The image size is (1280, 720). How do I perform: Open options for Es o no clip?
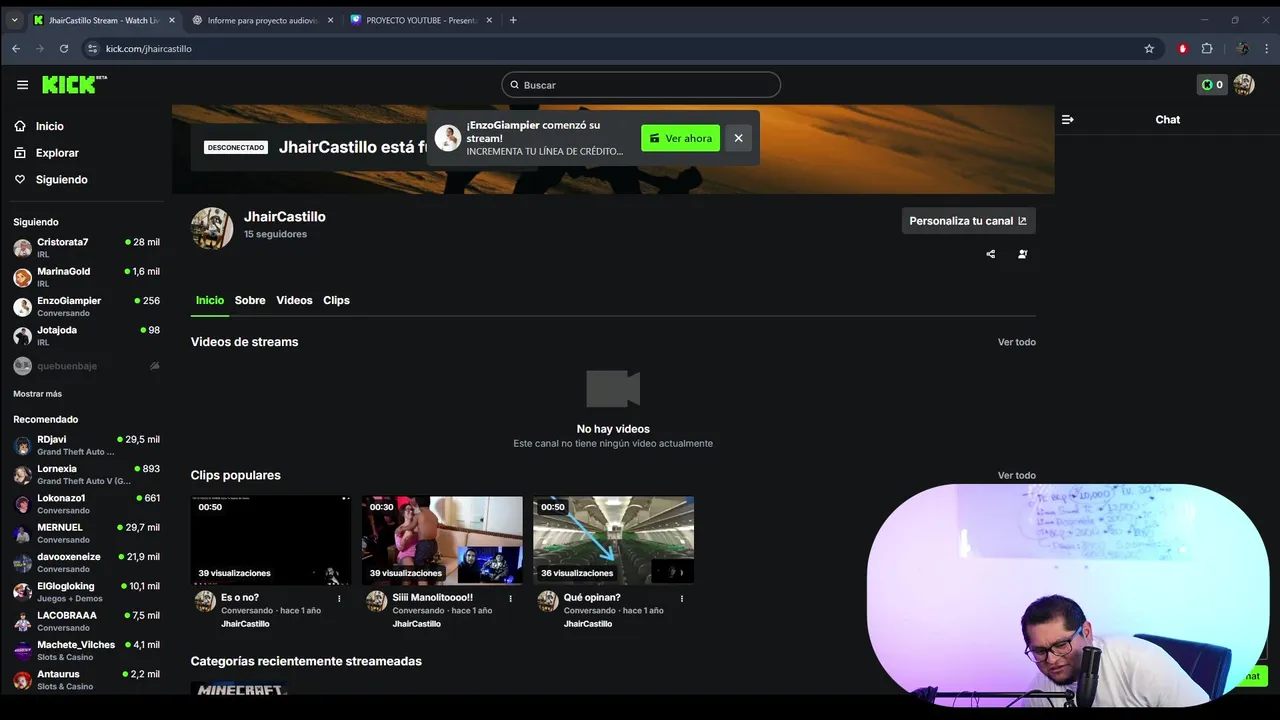pos(339,599)
